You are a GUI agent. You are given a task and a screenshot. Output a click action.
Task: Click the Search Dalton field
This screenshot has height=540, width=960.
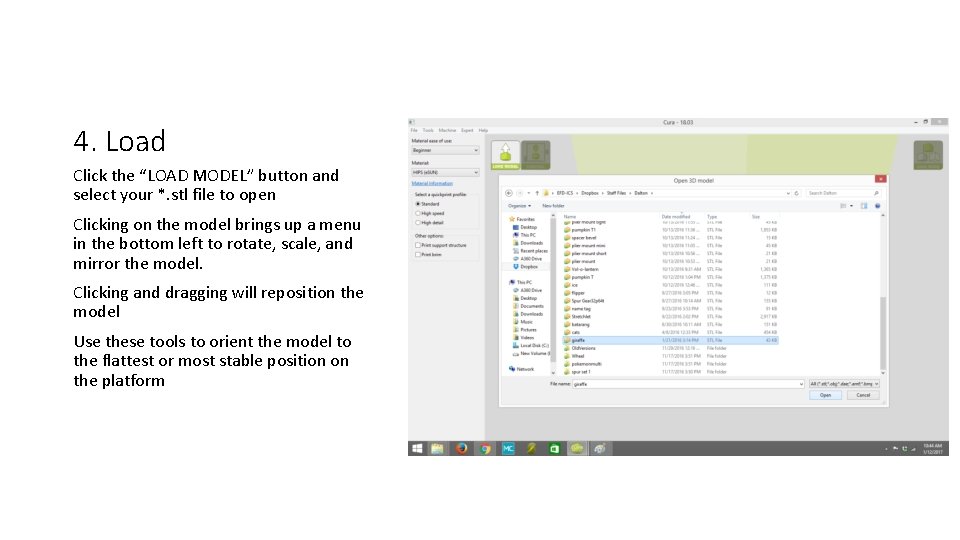point(842,193)
